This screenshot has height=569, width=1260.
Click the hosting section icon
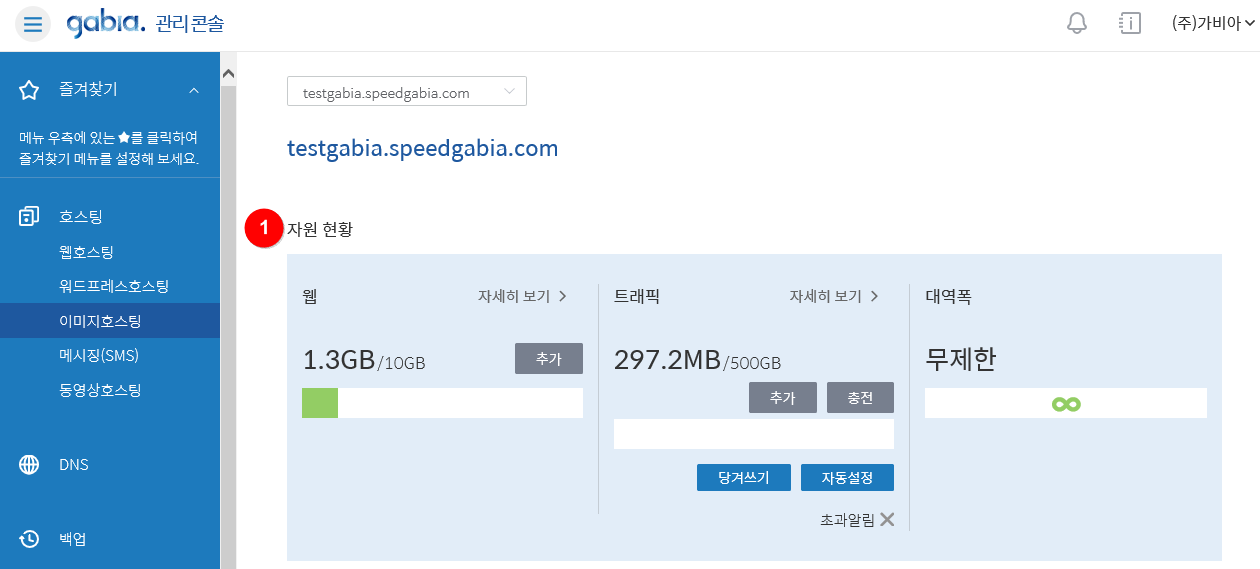pos(29,216)
